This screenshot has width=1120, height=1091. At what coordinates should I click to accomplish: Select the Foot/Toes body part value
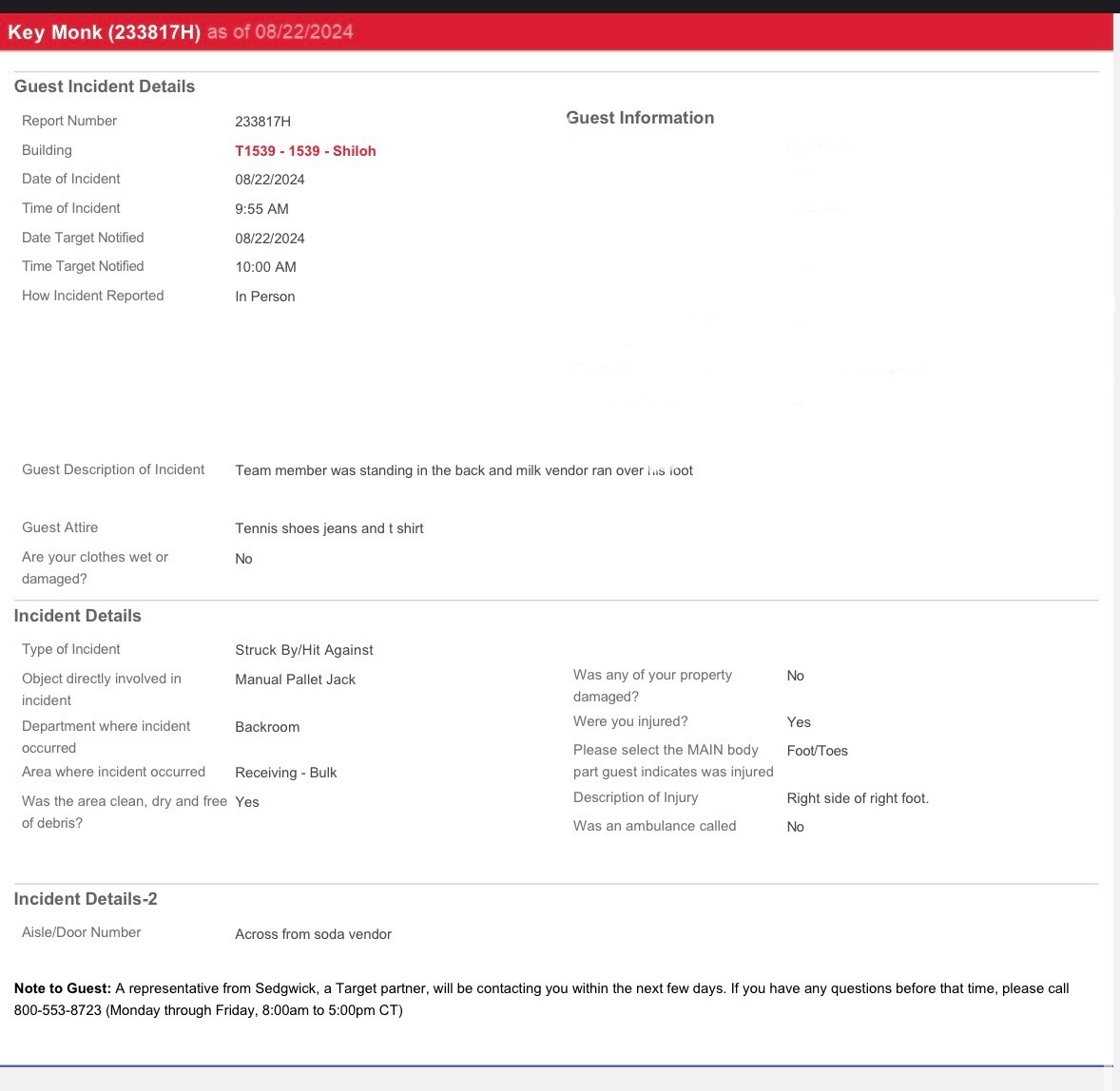point(817,751)
